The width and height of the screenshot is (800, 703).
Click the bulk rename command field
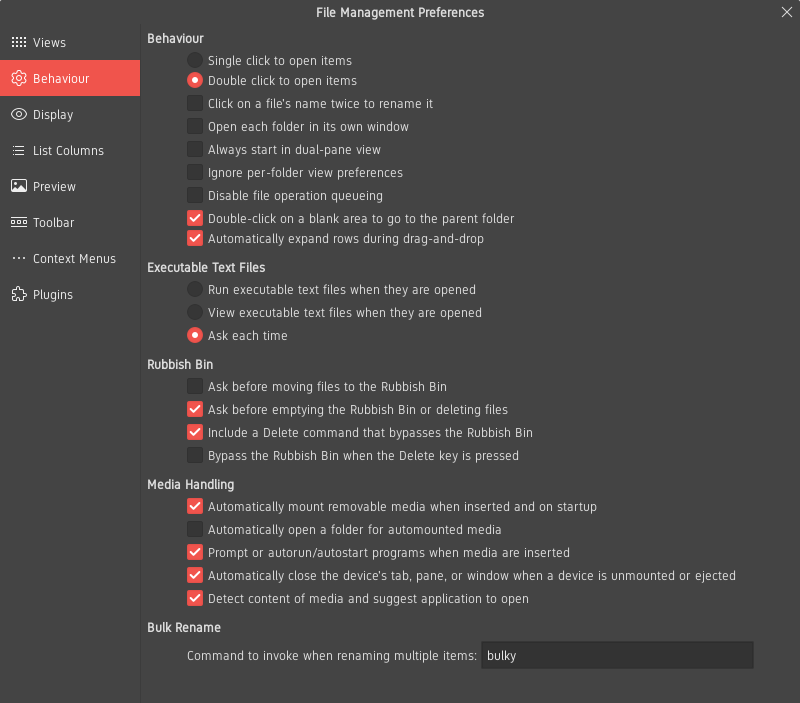click(617, 655)
